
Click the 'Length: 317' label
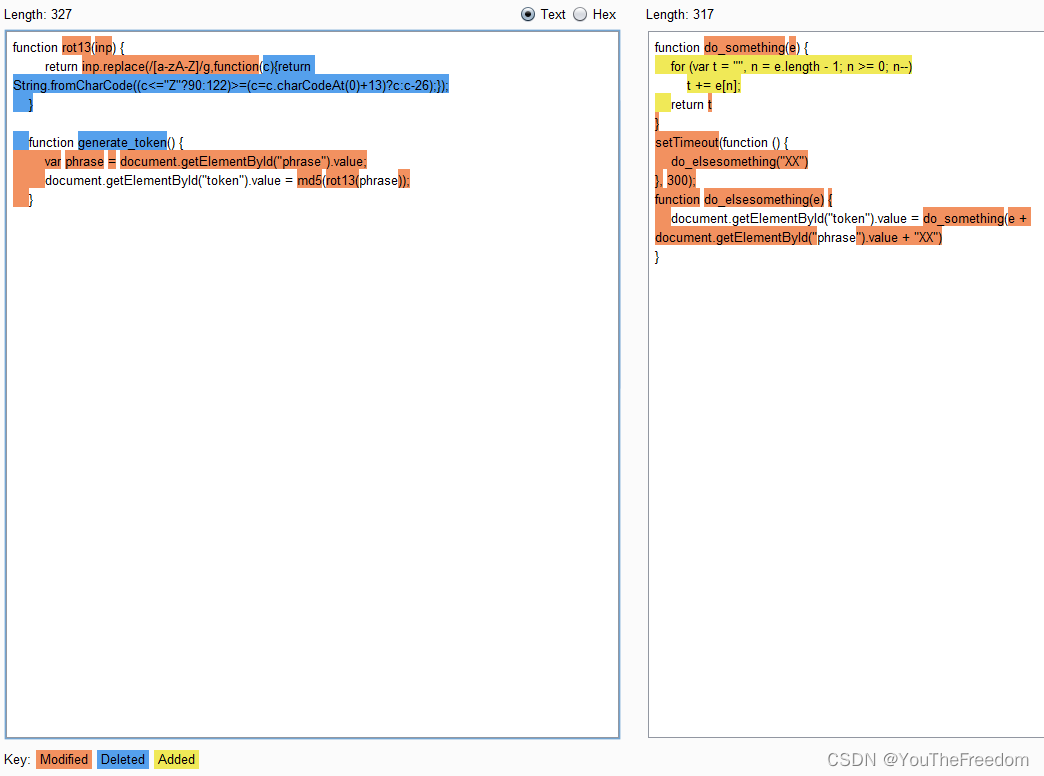pyautogui.click(x=680, y=14)
